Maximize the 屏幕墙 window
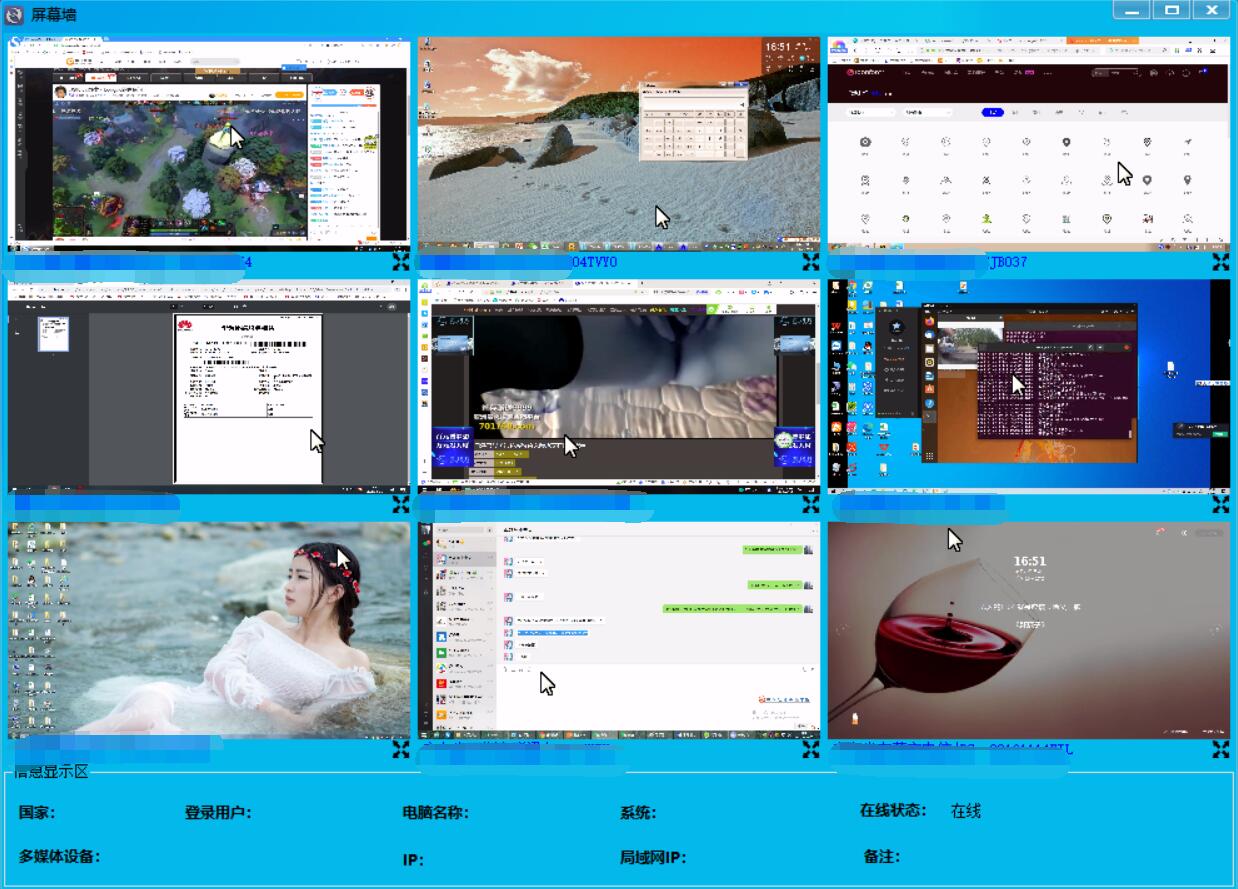This screenshot has height=889, width=1238. click(x=1171, y=10)
